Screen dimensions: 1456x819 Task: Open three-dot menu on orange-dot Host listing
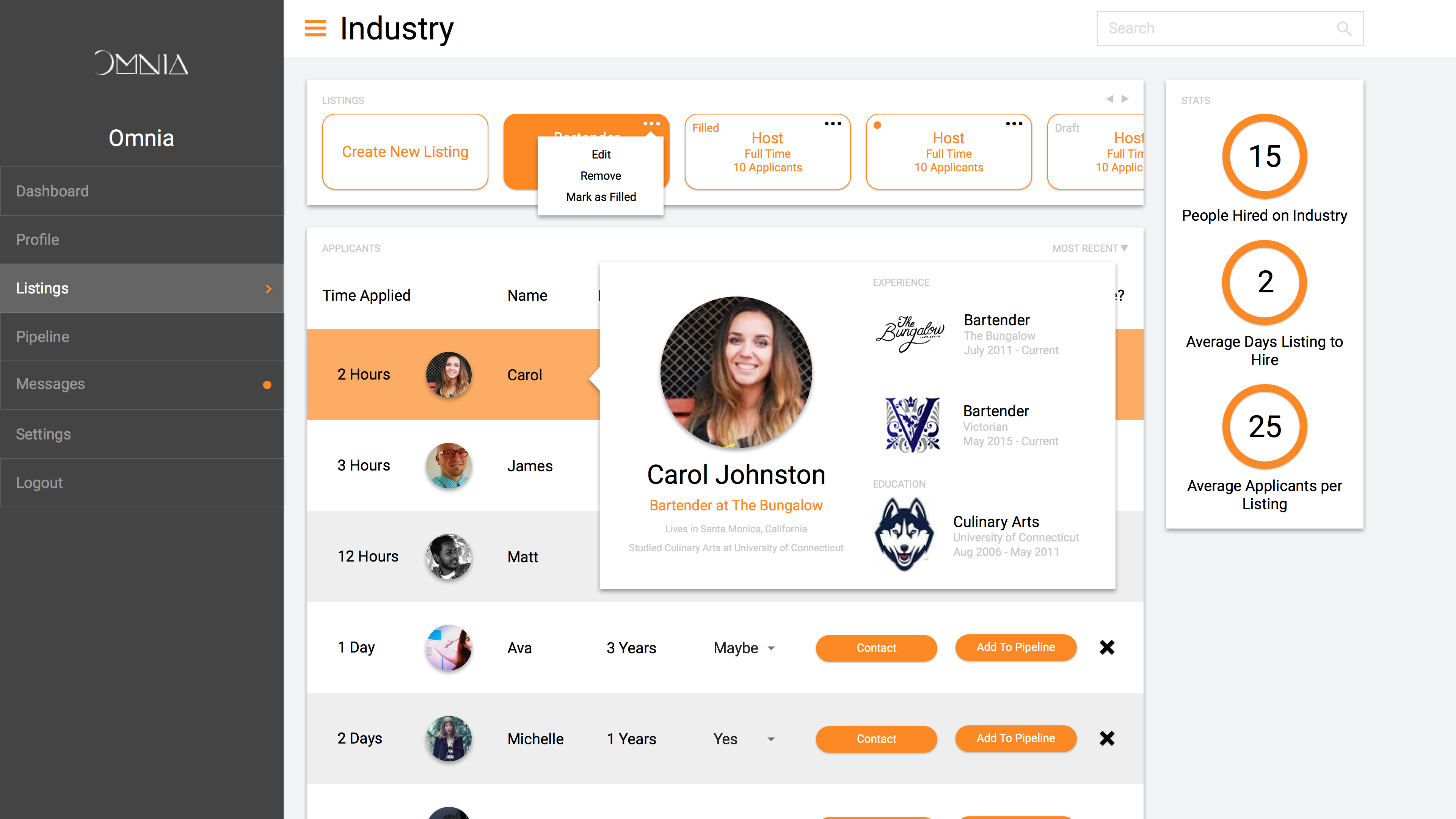(x=1014, y=124)
